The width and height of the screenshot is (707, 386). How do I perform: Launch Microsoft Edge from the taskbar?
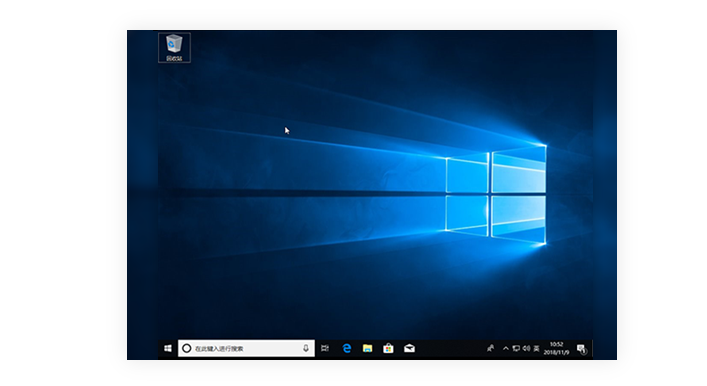click(346, 349)
